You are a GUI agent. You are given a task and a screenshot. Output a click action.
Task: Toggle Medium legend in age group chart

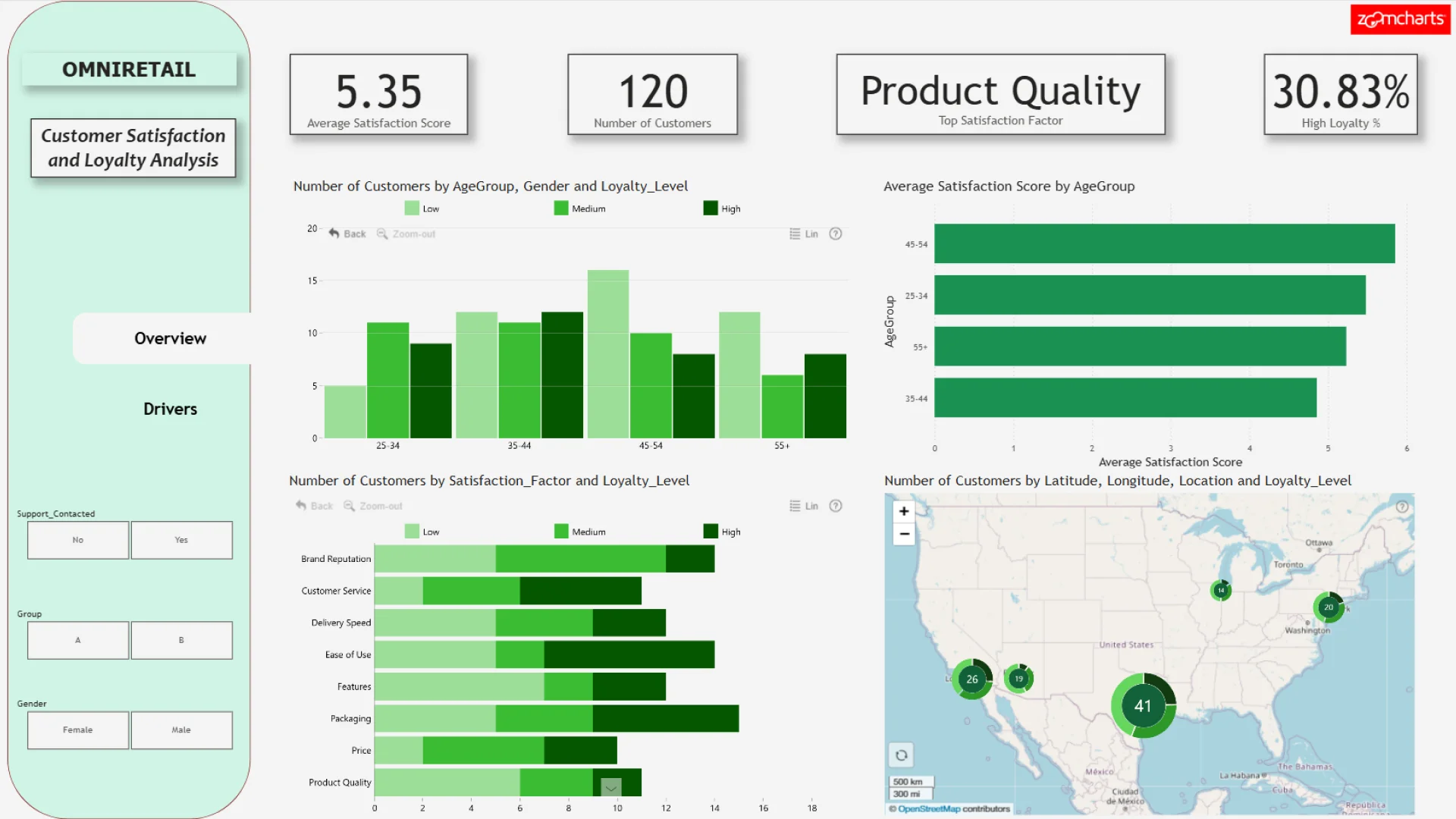[579, 209]
